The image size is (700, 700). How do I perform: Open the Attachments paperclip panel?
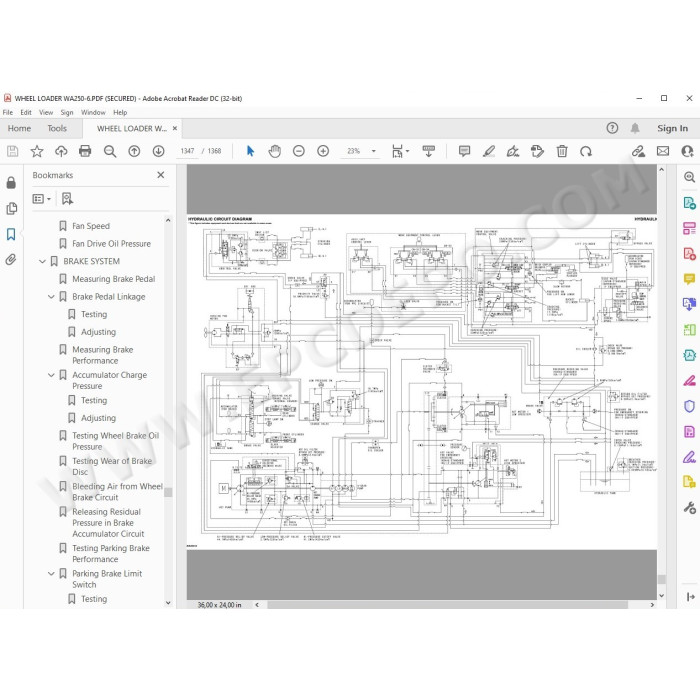click(x=11, y=259)
